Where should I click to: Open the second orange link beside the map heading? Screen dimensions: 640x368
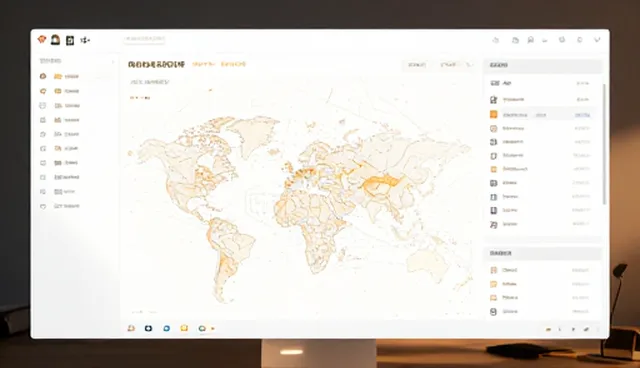pyautogui.click(x=233, y=64)
